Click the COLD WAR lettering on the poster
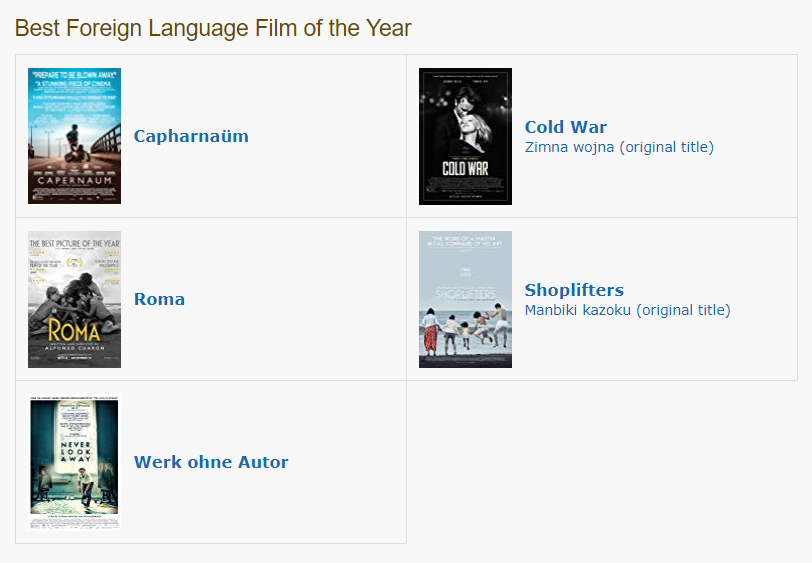Viewport: 812px width, 563px height. [465, 168]
